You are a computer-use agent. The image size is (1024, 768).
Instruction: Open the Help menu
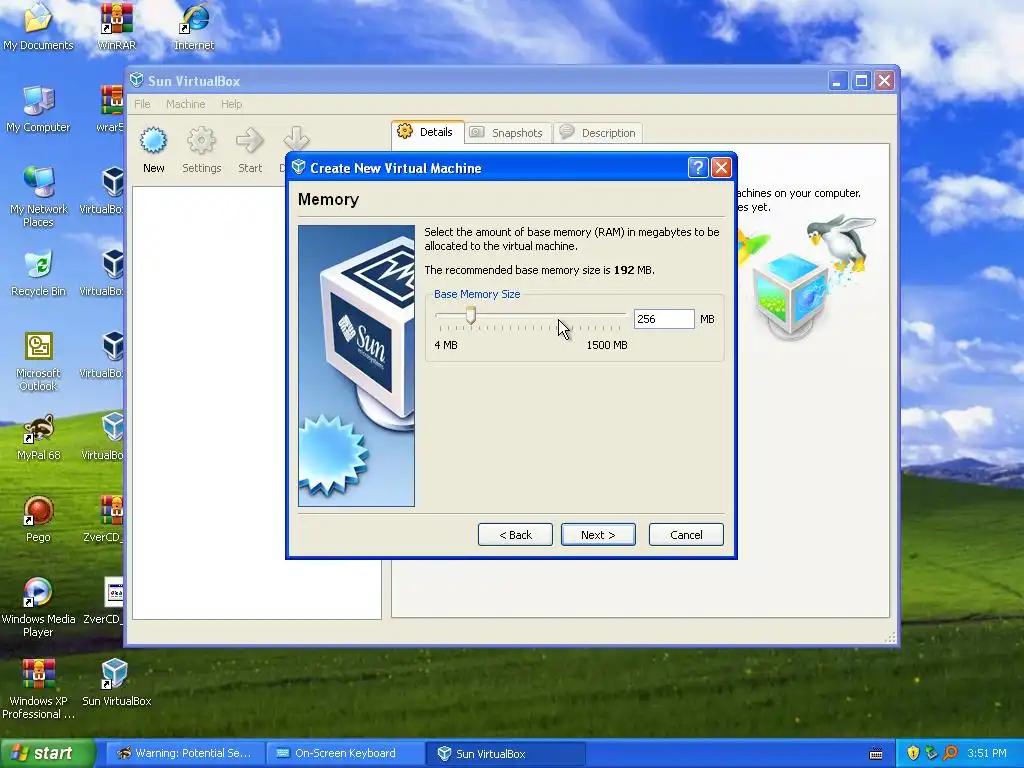pyautogui.click(x=231, y=104)
